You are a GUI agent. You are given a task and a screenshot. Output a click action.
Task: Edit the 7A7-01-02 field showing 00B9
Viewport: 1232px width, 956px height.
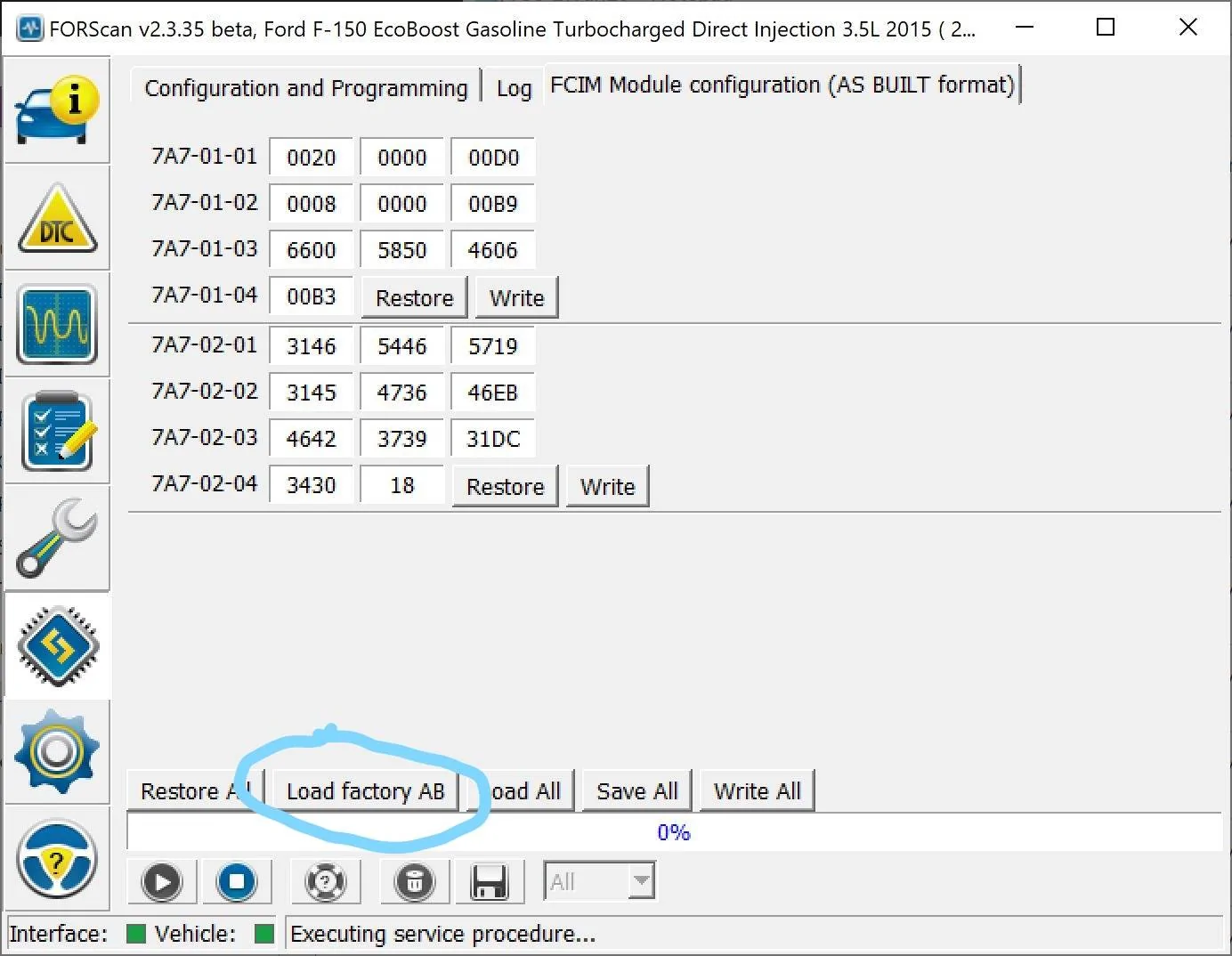coord(493,204)
